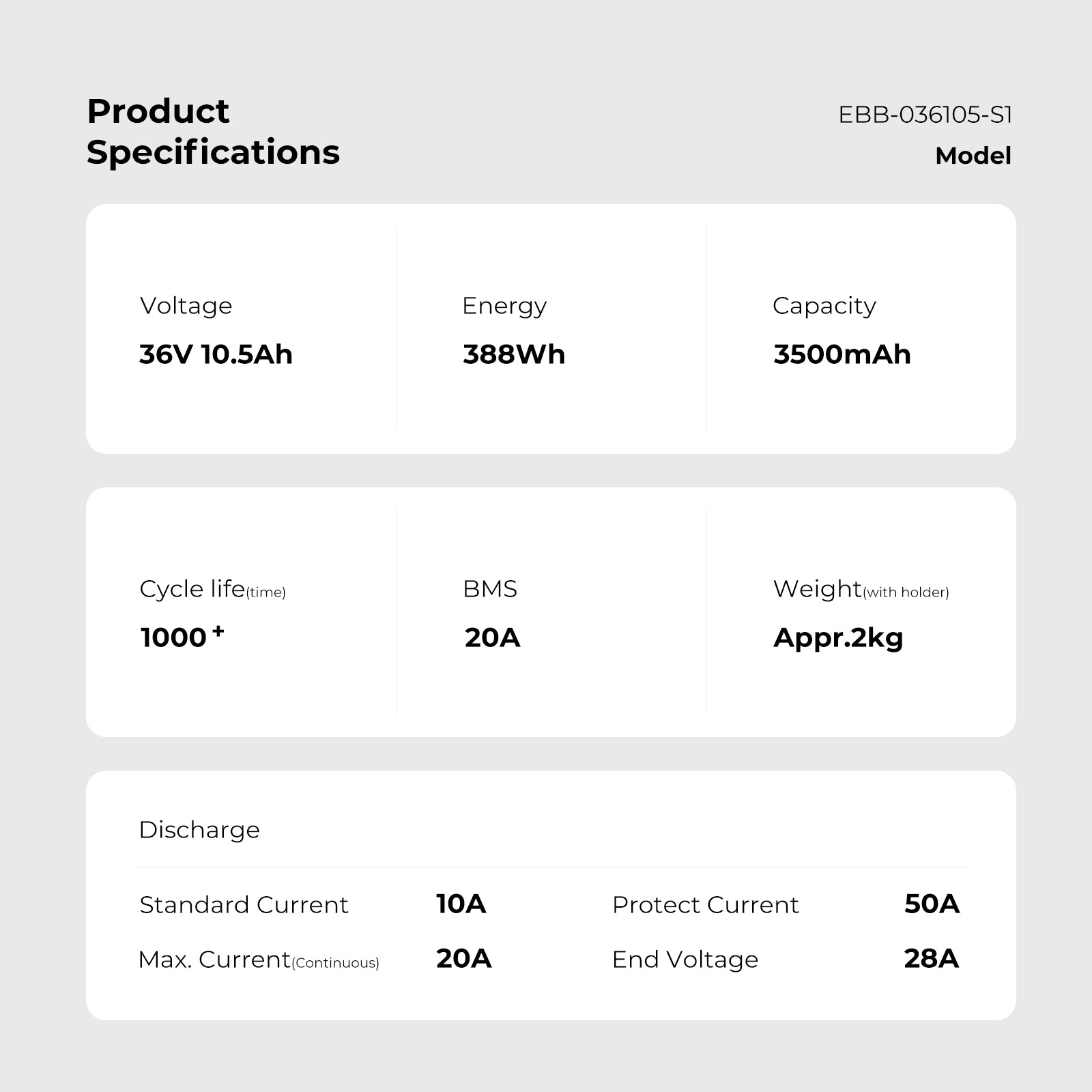Click the Discharge section heading
Image resolution: width=1092 pixels, height=1092 pixels.
click(199, 830)
